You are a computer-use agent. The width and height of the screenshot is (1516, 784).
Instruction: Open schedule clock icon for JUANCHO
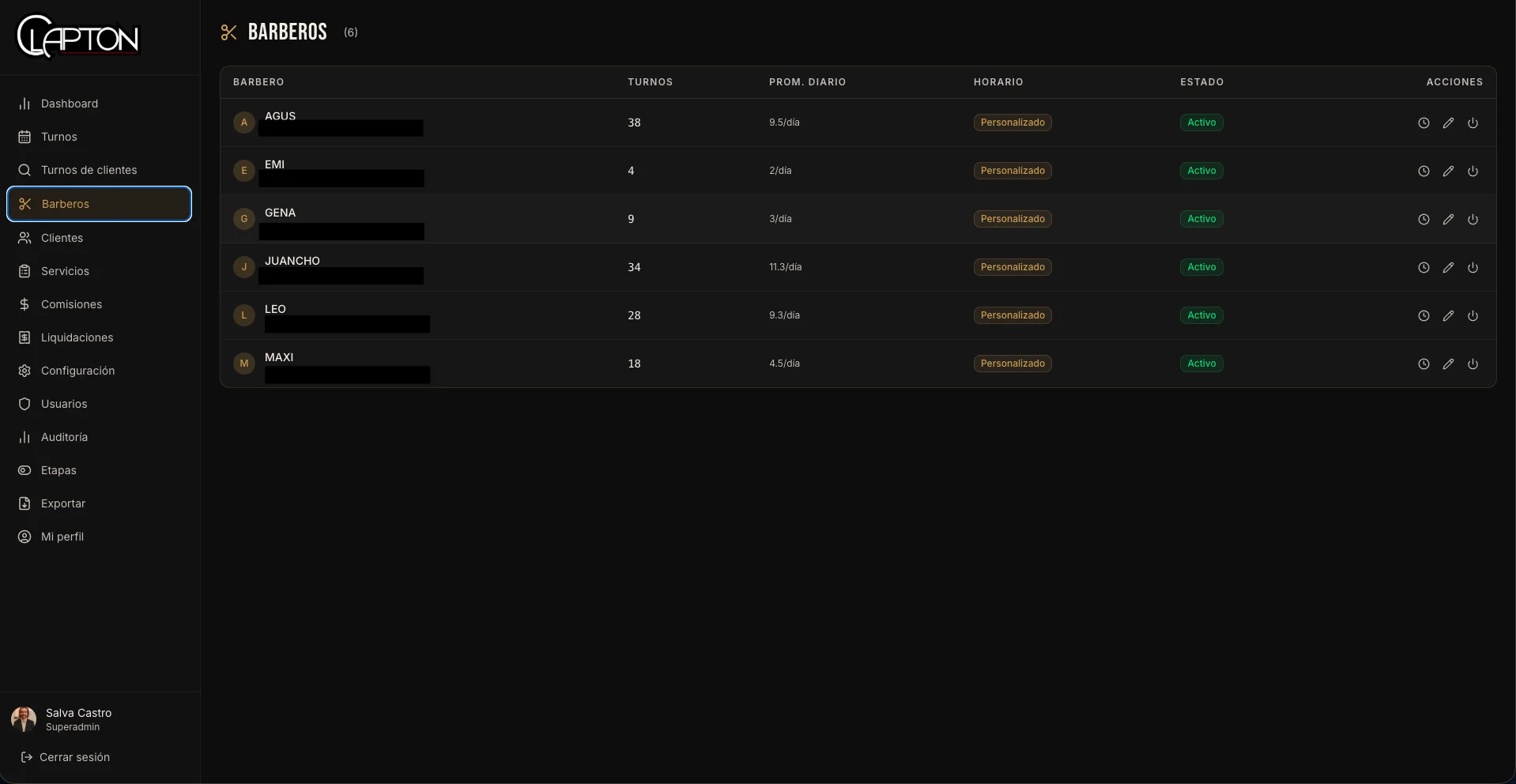[1424, 268]
